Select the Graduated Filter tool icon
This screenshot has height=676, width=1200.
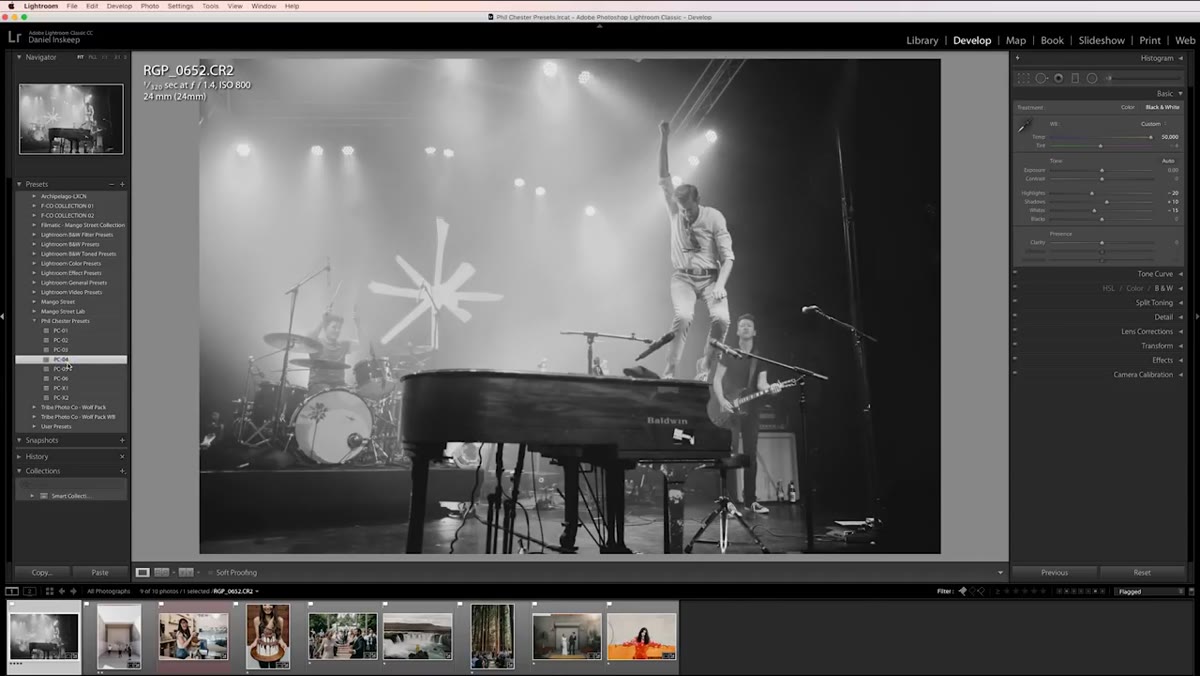click(x=1075, y=78)
